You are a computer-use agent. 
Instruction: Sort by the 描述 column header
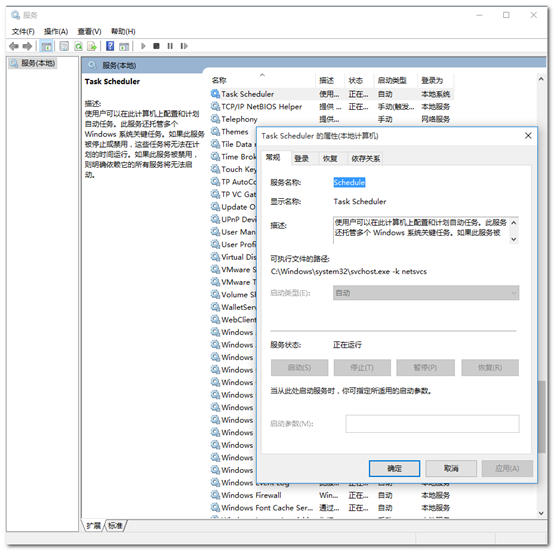tap(330, 81)
